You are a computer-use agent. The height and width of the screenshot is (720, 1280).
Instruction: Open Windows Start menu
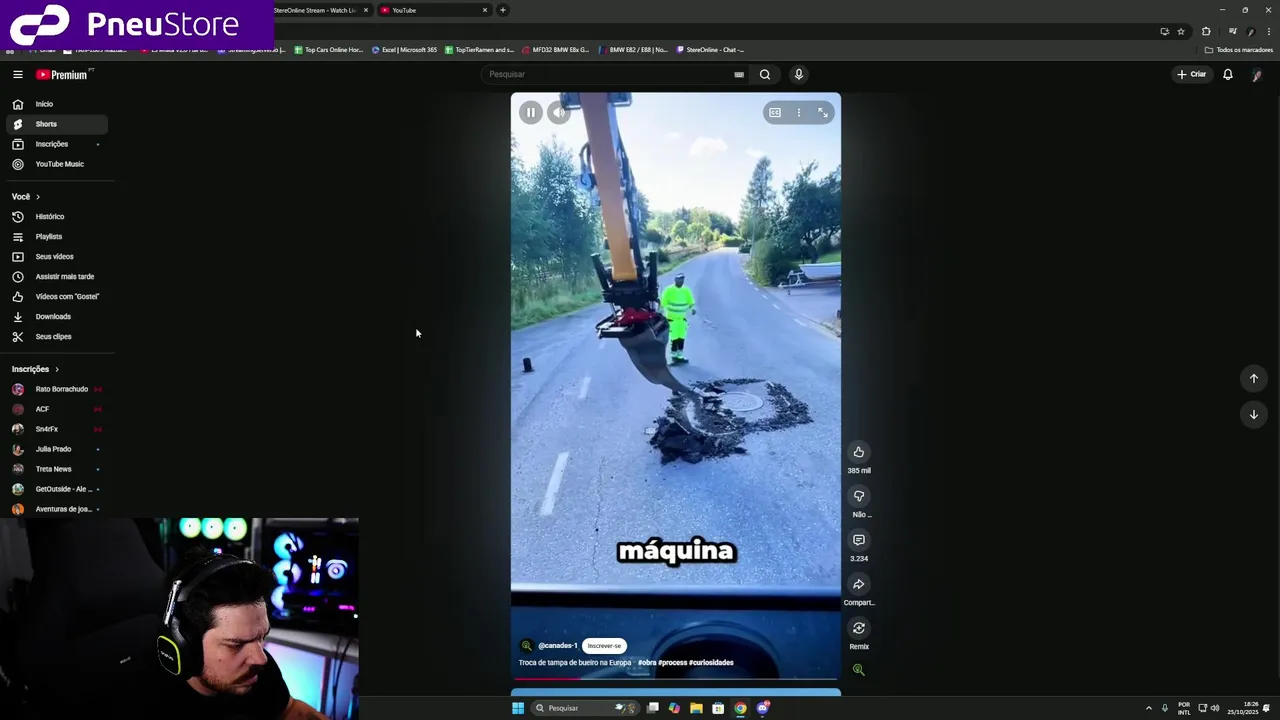coord(518,708)
